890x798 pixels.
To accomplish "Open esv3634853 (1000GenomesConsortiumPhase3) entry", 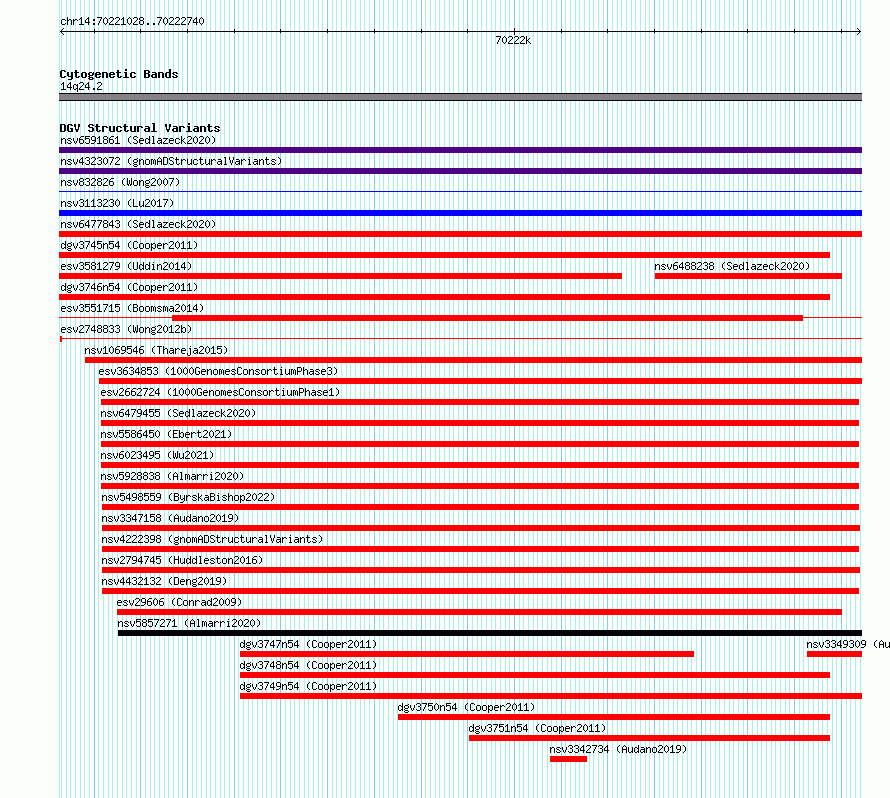I will click(x=218, y=371).
